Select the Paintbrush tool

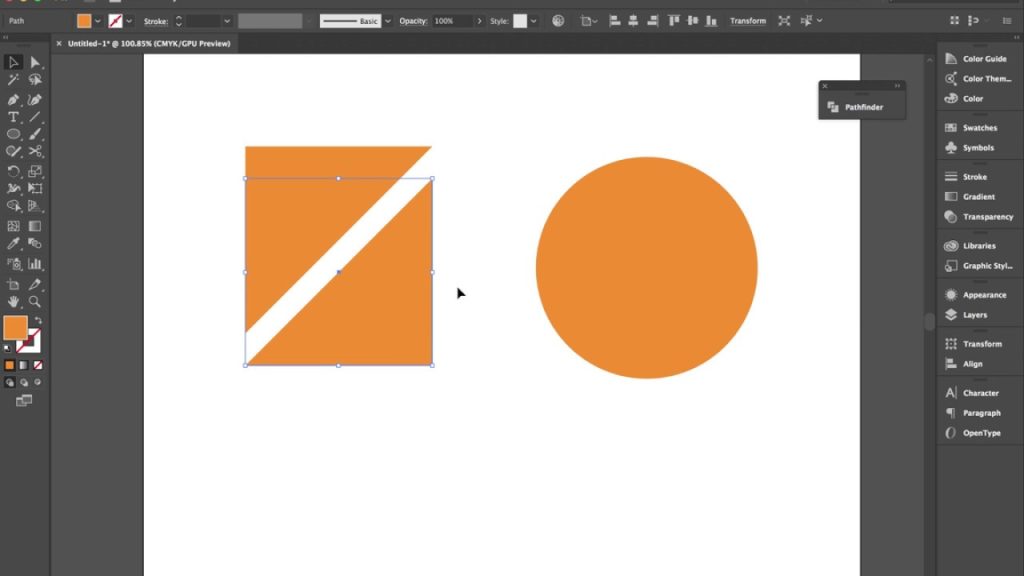pyautogui.click(x=34, y=134)
